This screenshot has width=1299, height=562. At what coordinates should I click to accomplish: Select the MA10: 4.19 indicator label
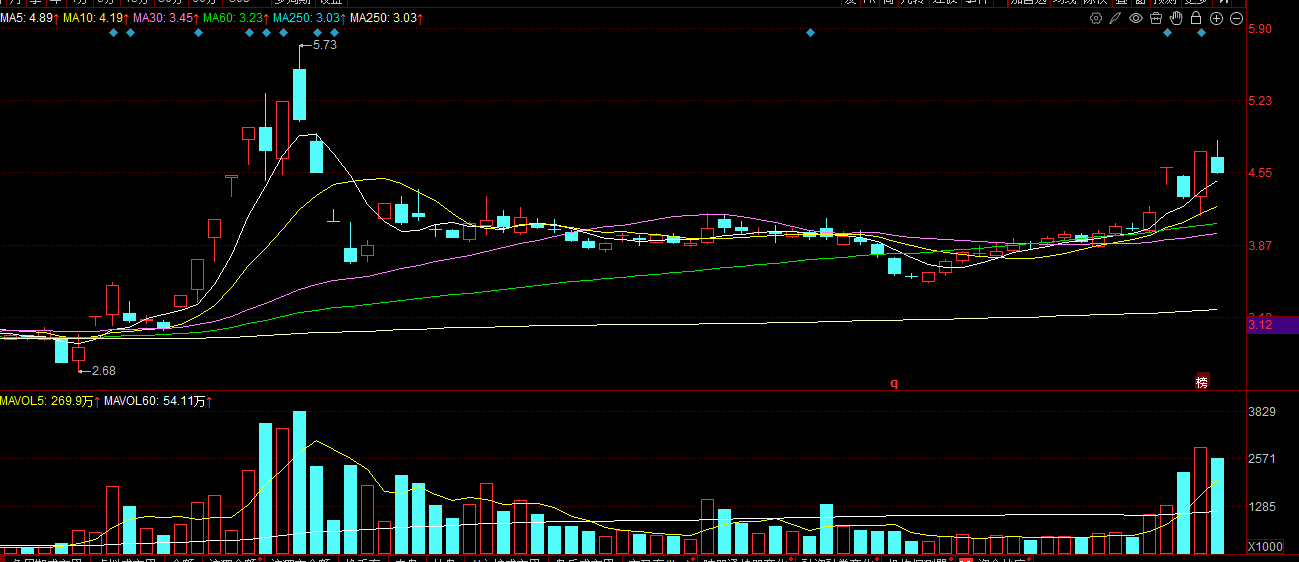click(95, 18)
